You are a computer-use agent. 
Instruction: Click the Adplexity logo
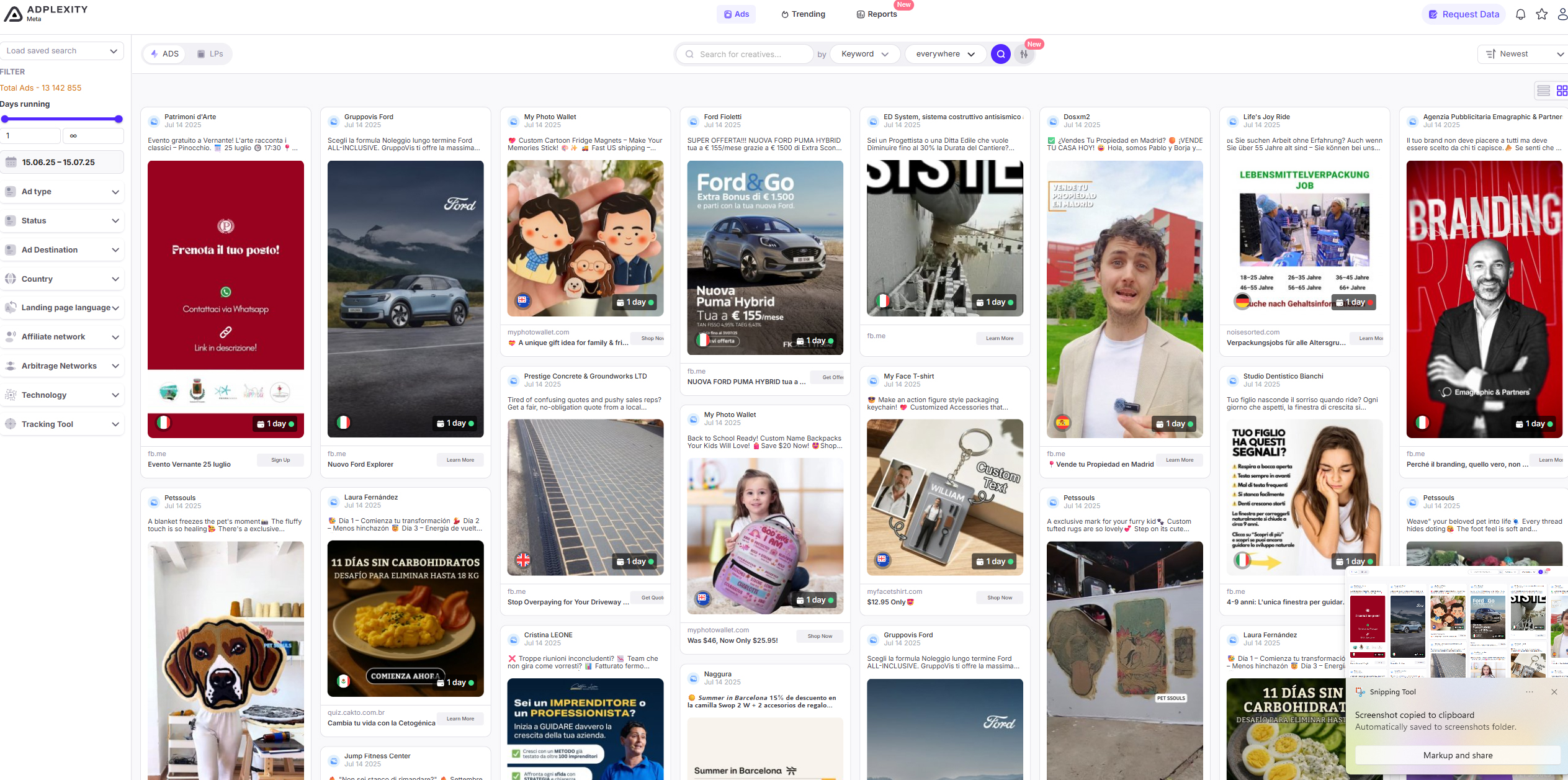(x=45, y=13)
